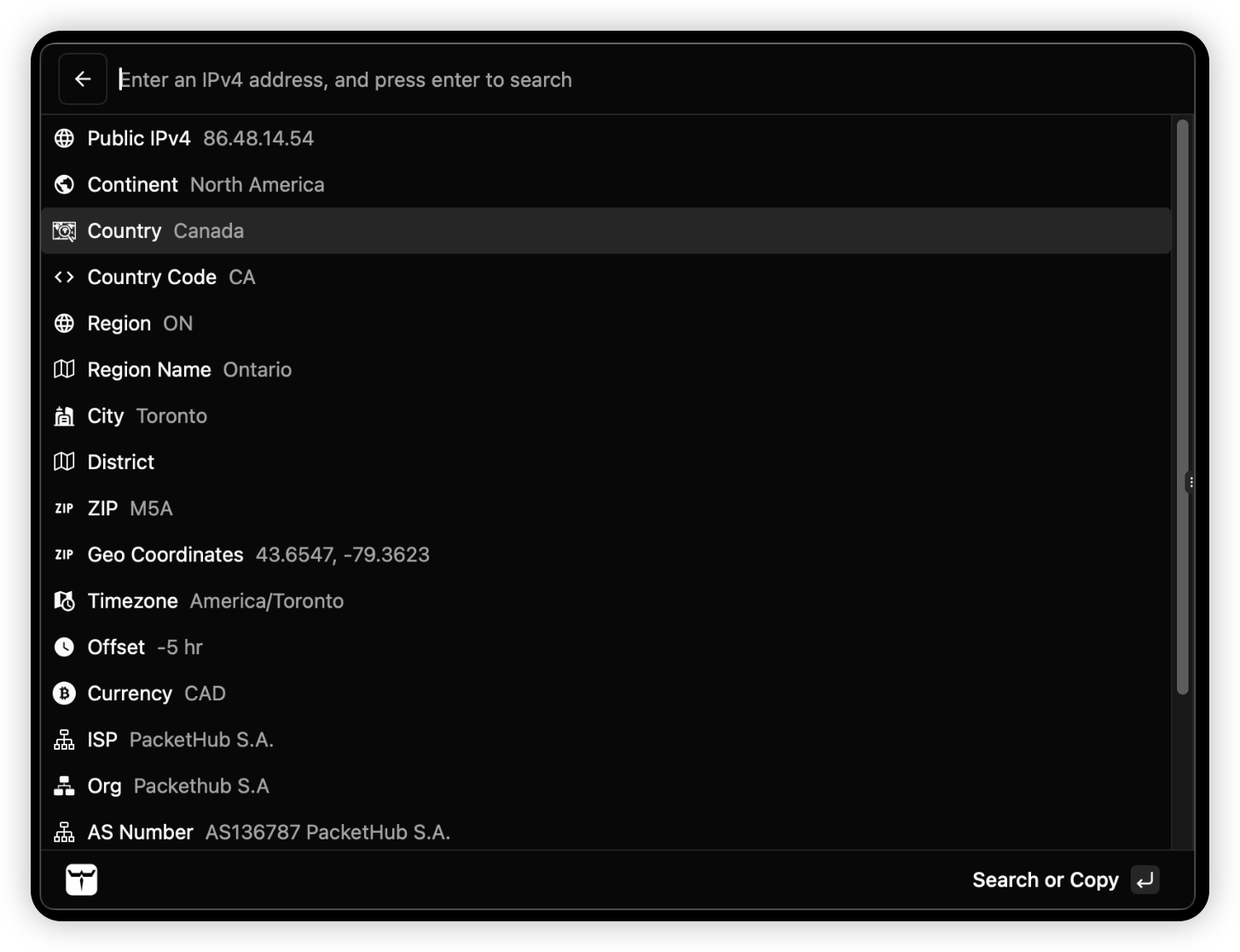Click the Timezone map-clock icon
1240x952 pixels.
(x=64, y=601)
